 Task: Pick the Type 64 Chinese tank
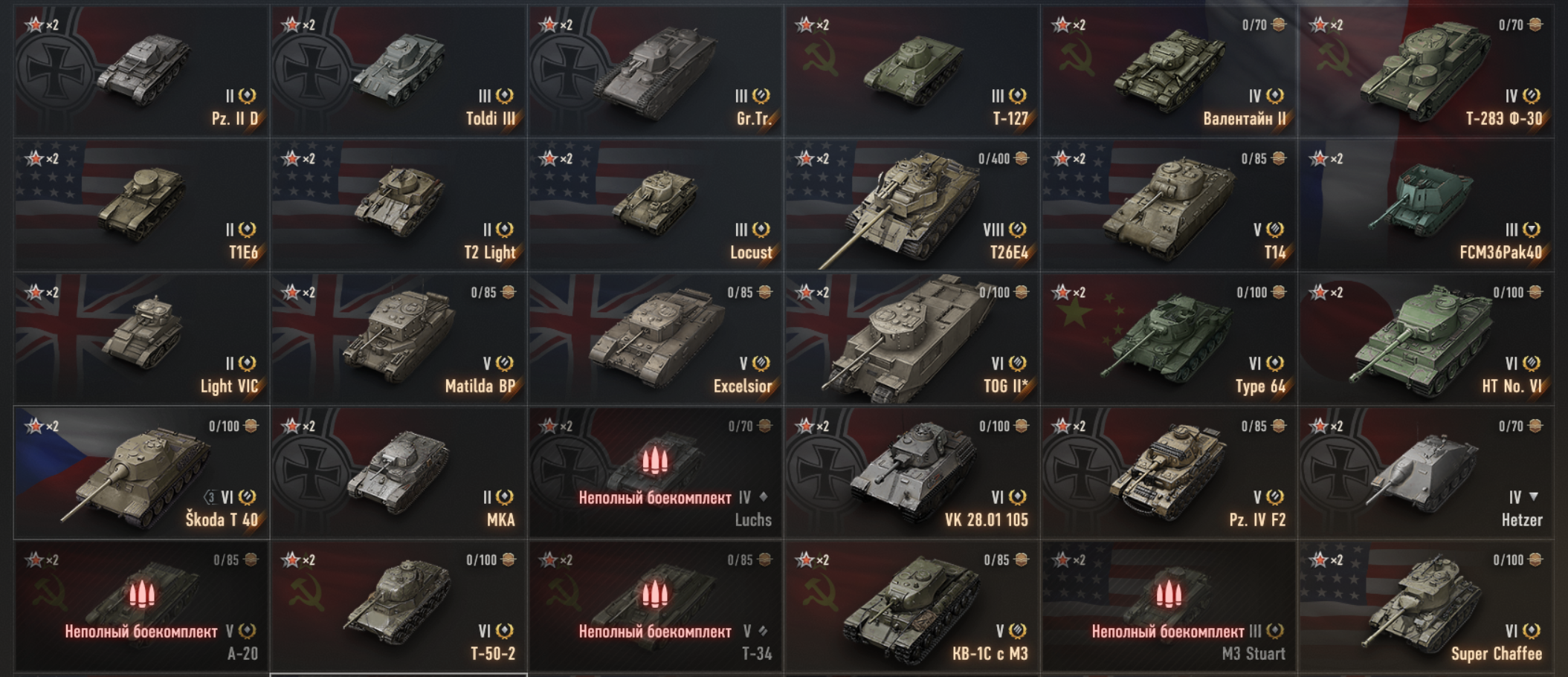pyautogui.click(x=1169, y=339)
